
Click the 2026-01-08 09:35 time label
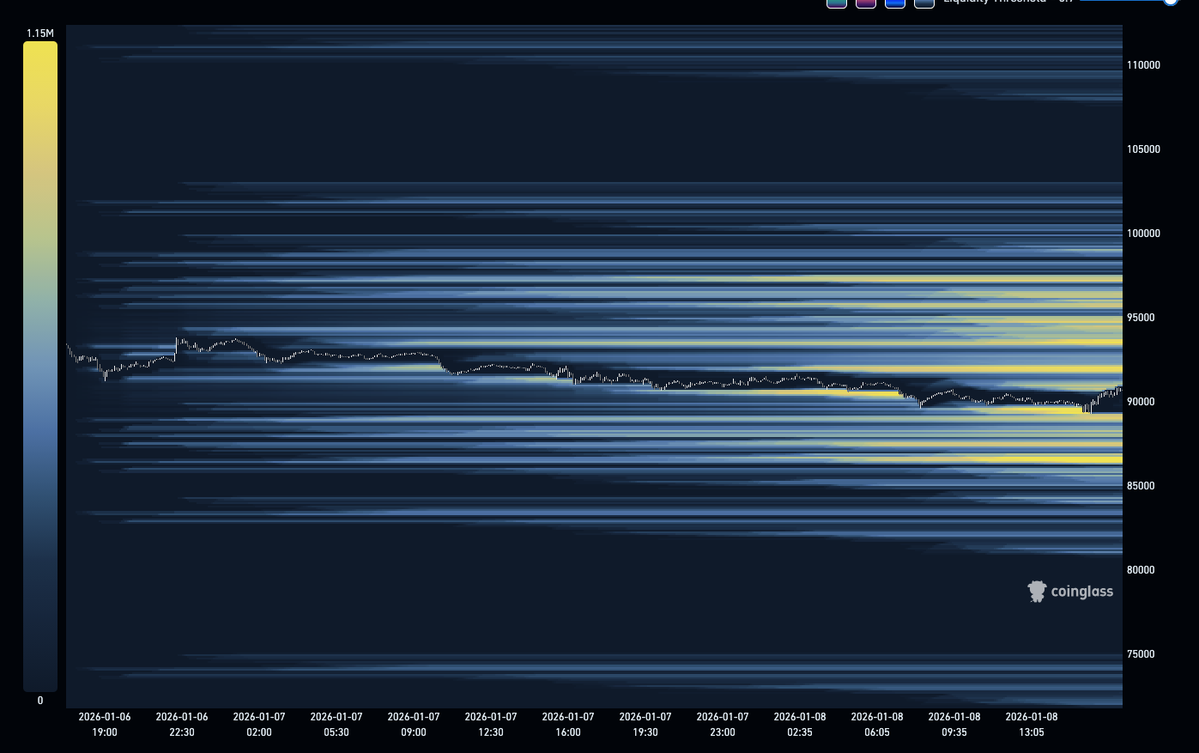coord(954,724)
